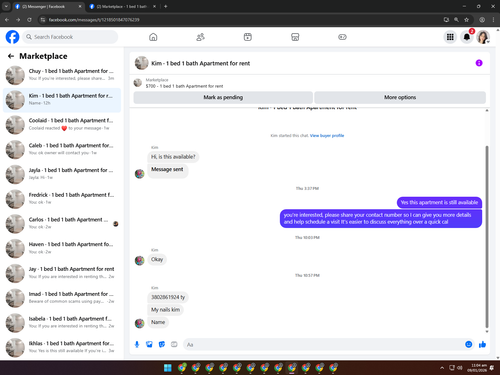Choose a sticker icon in composer
The height and width of the screenshot is (375, 500).
[x=162, y=344]
